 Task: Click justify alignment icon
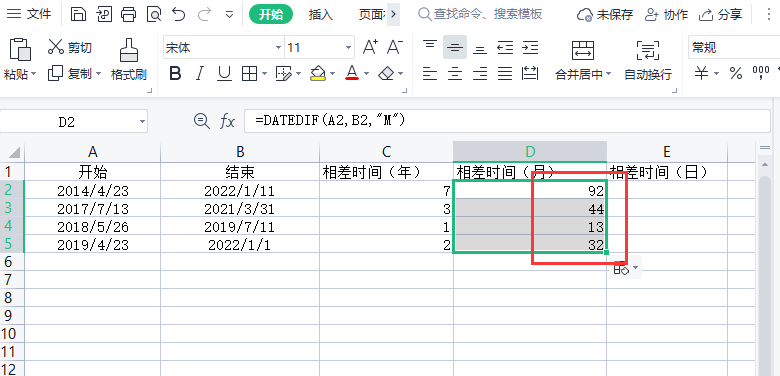505,74
